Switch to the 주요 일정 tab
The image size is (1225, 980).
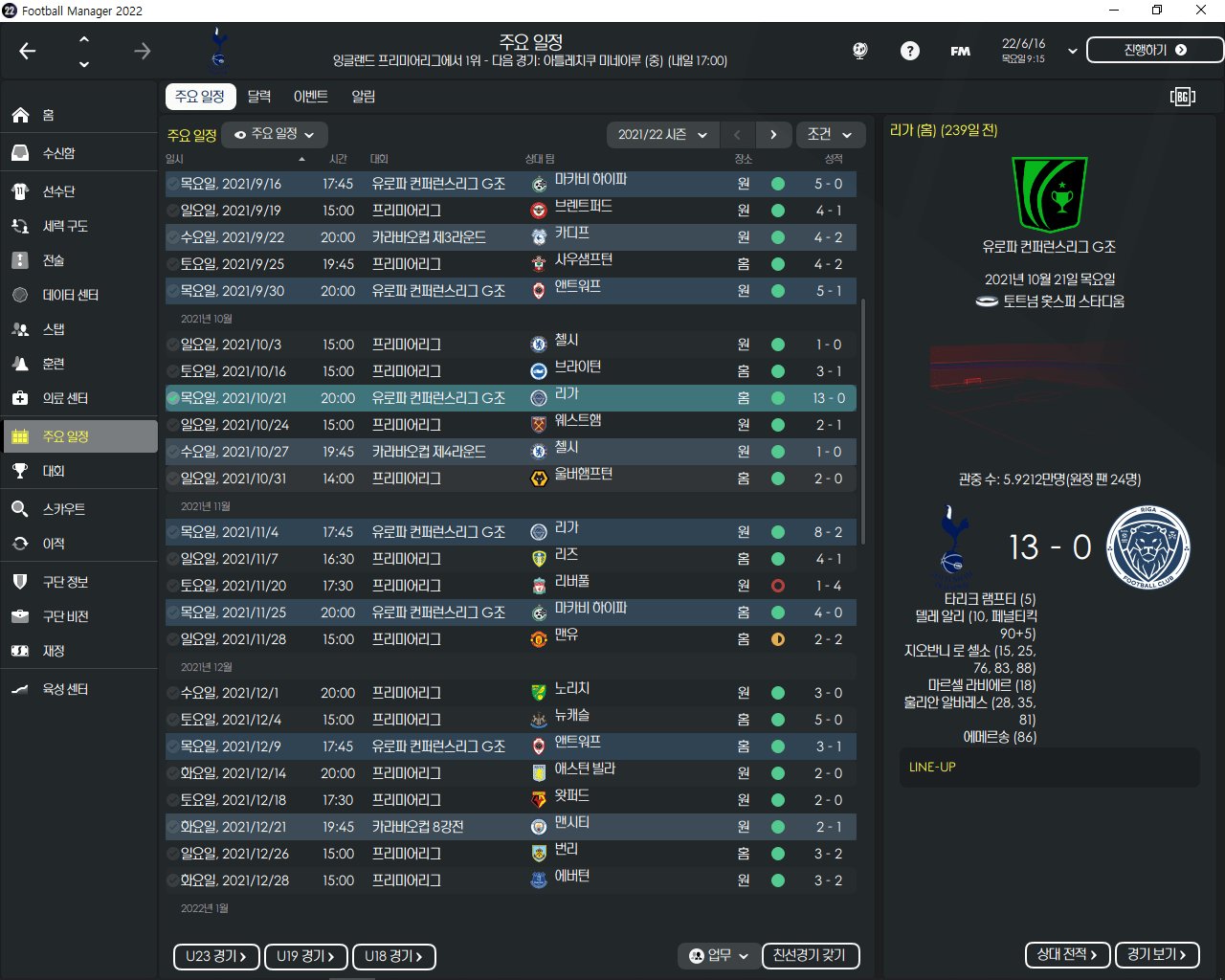coord(199,97)
